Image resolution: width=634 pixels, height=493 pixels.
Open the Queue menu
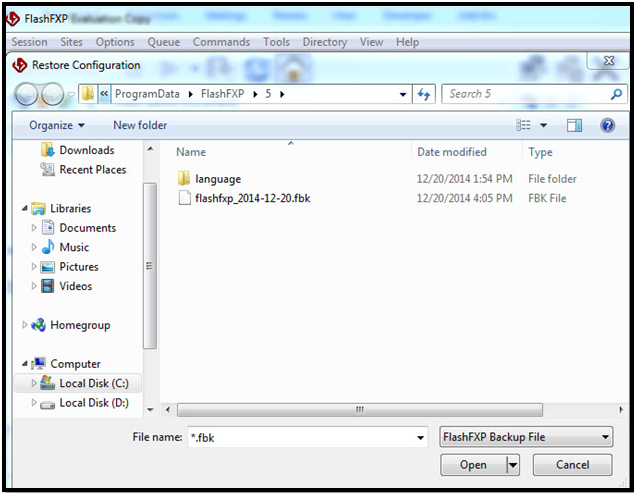[163, 42]
